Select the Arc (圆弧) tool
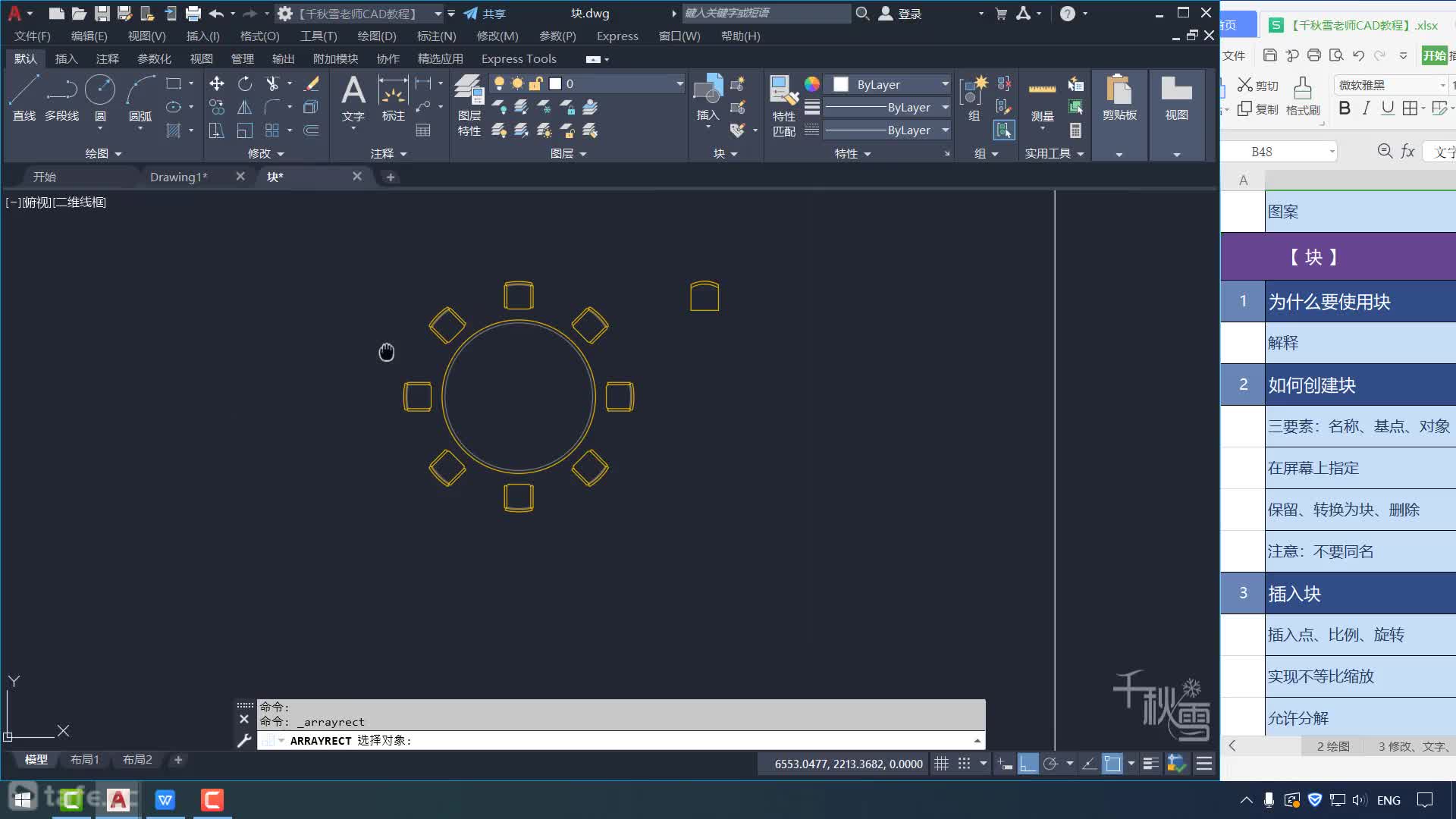This screenshot has width=1456, height=819. point(140,98)
